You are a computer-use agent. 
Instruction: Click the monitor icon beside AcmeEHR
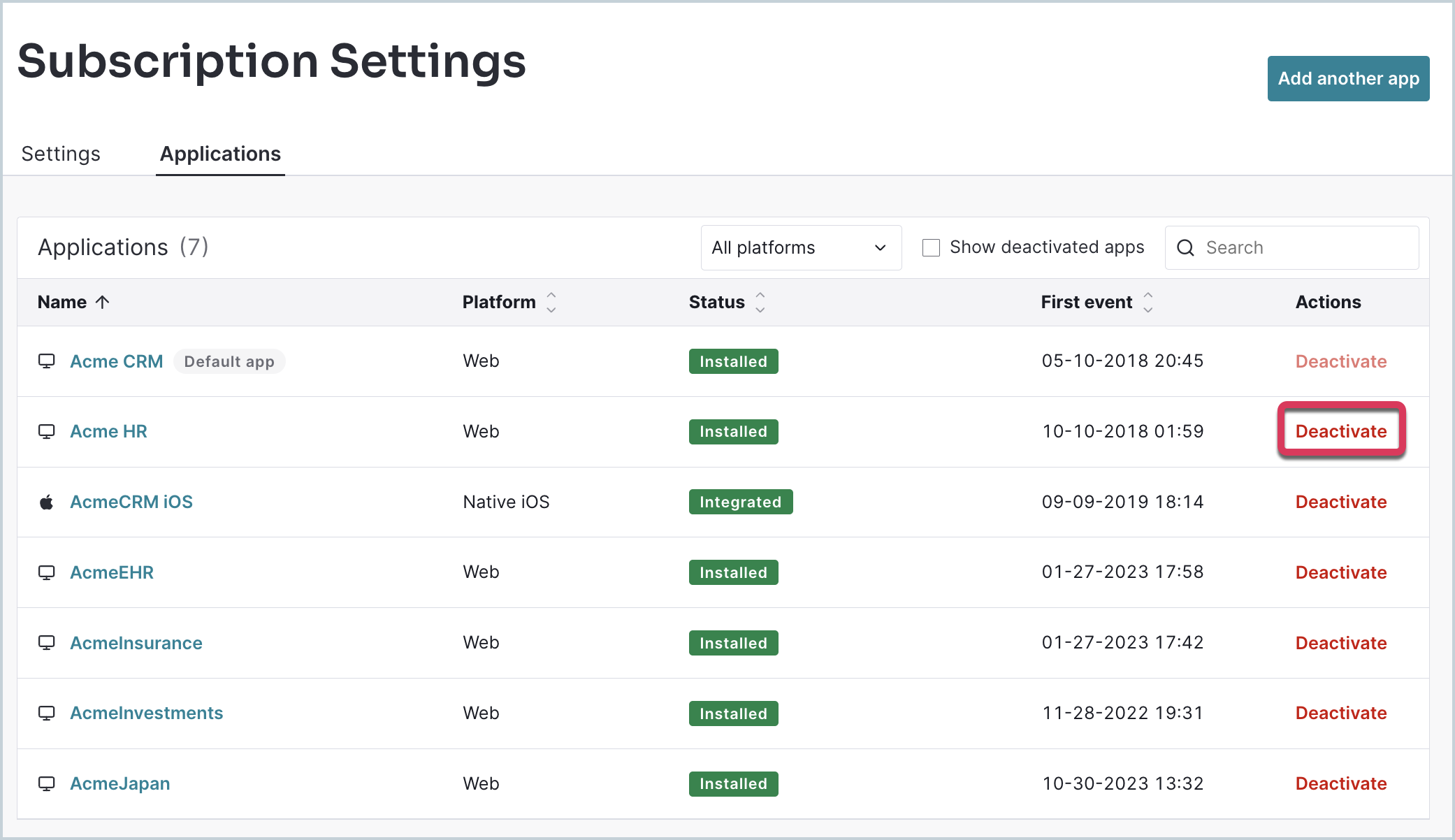tap(46, 572)
